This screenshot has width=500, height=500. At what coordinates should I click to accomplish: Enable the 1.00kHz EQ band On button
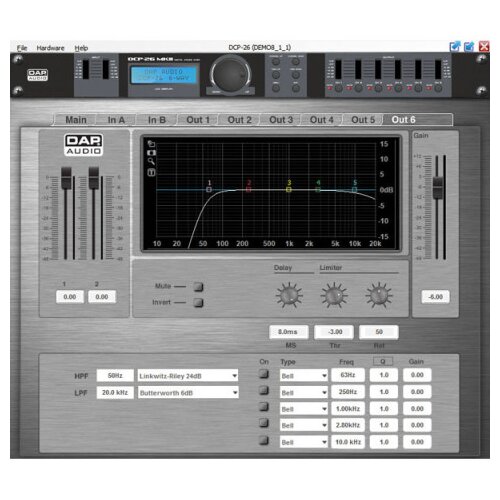point(264,407)
